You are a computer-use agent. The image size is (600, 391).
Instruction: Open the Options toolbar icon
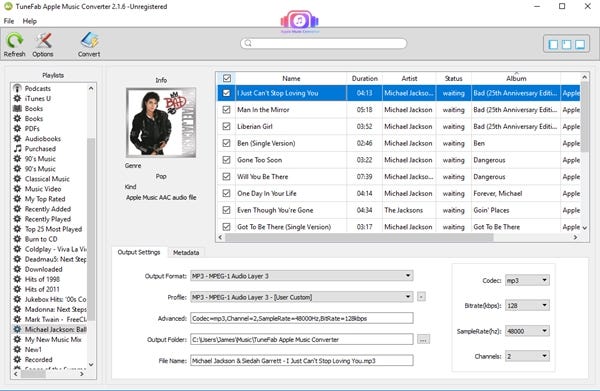pos(43,40)
